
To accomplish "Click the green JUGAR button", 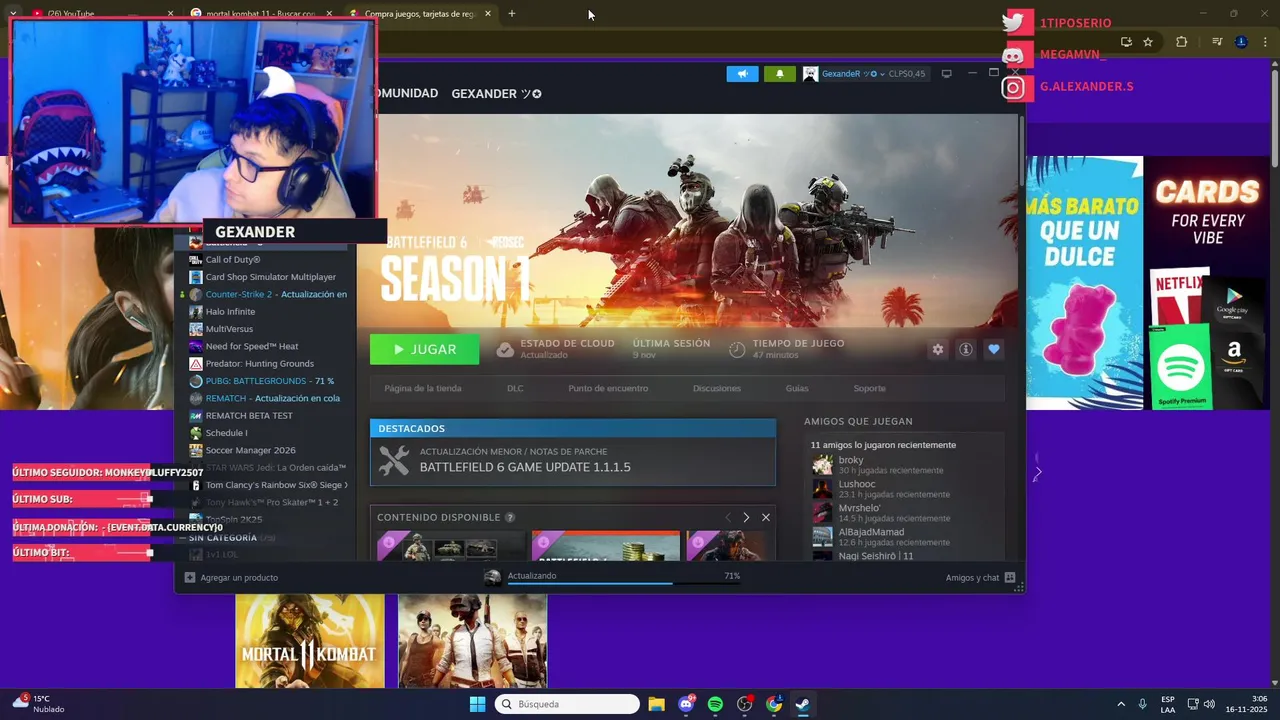I will [x=425, y=349].
